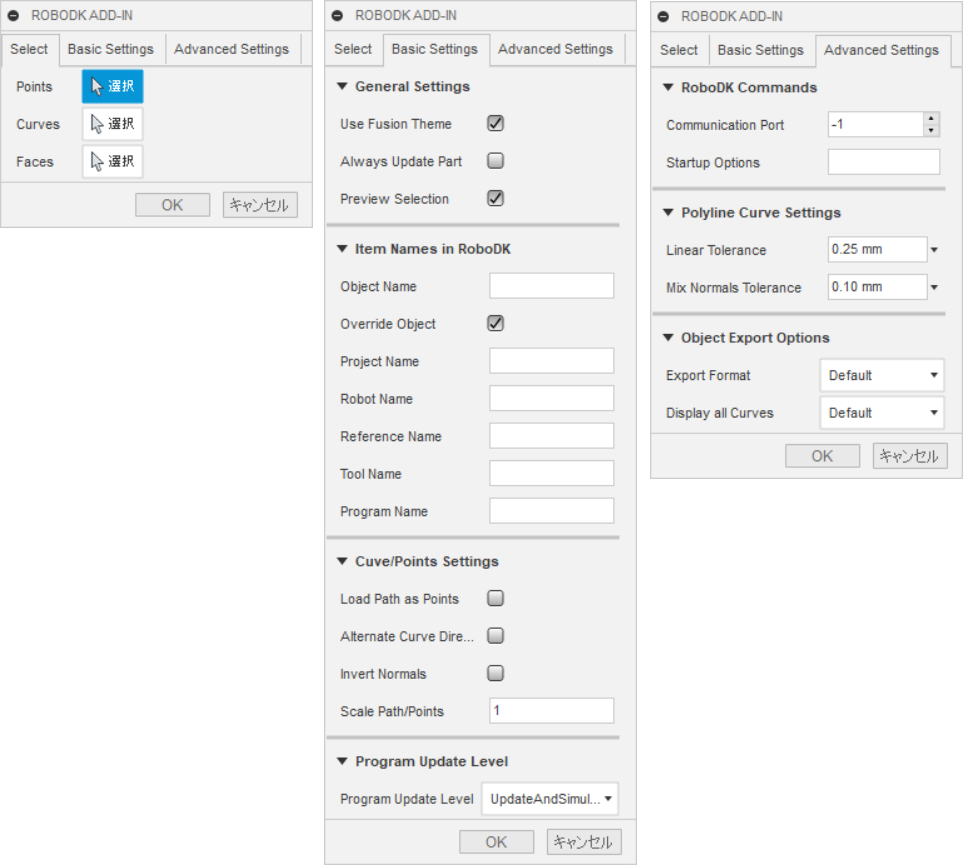Collapse the Program Update Level section
This screenshot has height=865, width=963.
(342, 762)
